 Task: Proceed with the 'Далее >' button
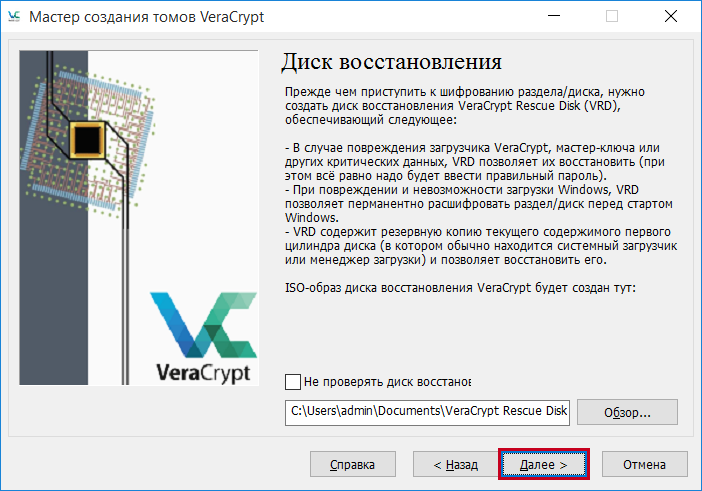click(543, 464)
